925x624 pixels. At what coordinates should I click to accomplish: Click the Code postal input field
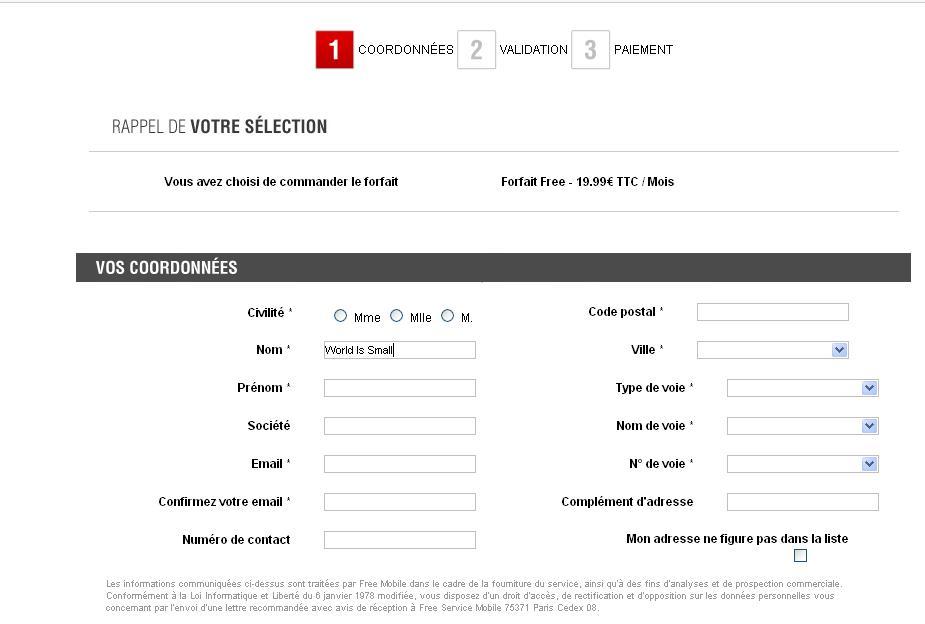coord(772,312)
